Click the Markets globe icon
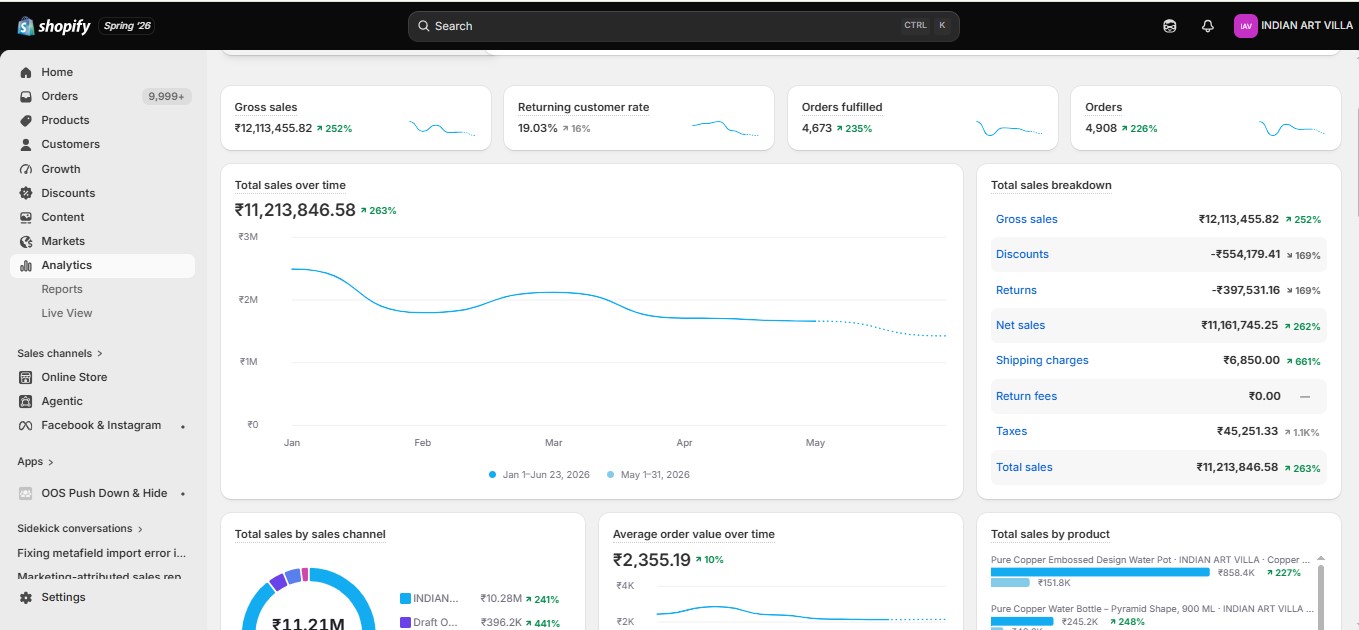 (26, 241)
